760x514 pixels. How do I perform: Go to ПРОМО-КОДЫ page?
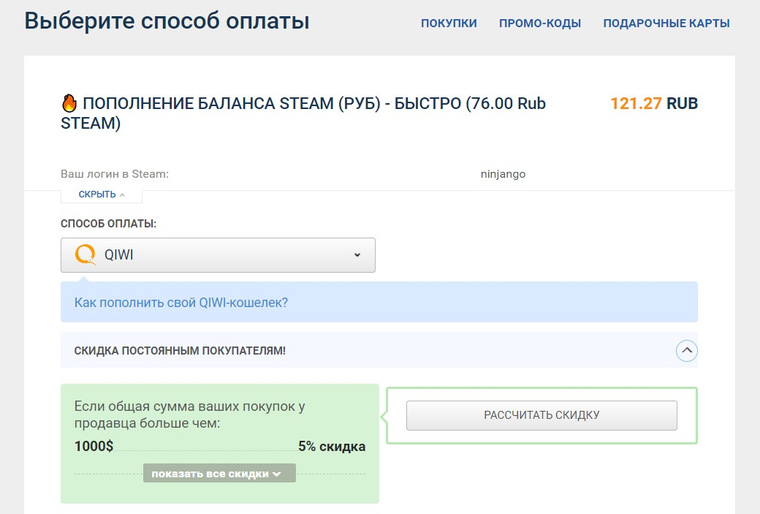click(540, 23)
